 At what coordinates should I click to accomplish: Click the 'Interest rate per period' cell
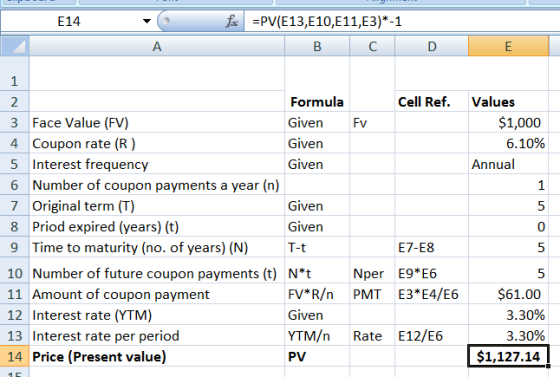click(x=157, y=336)
